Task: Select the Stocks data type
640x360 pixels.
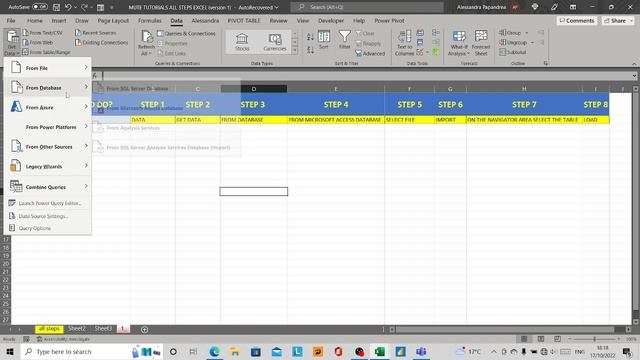Action: [x=242, y=42]
